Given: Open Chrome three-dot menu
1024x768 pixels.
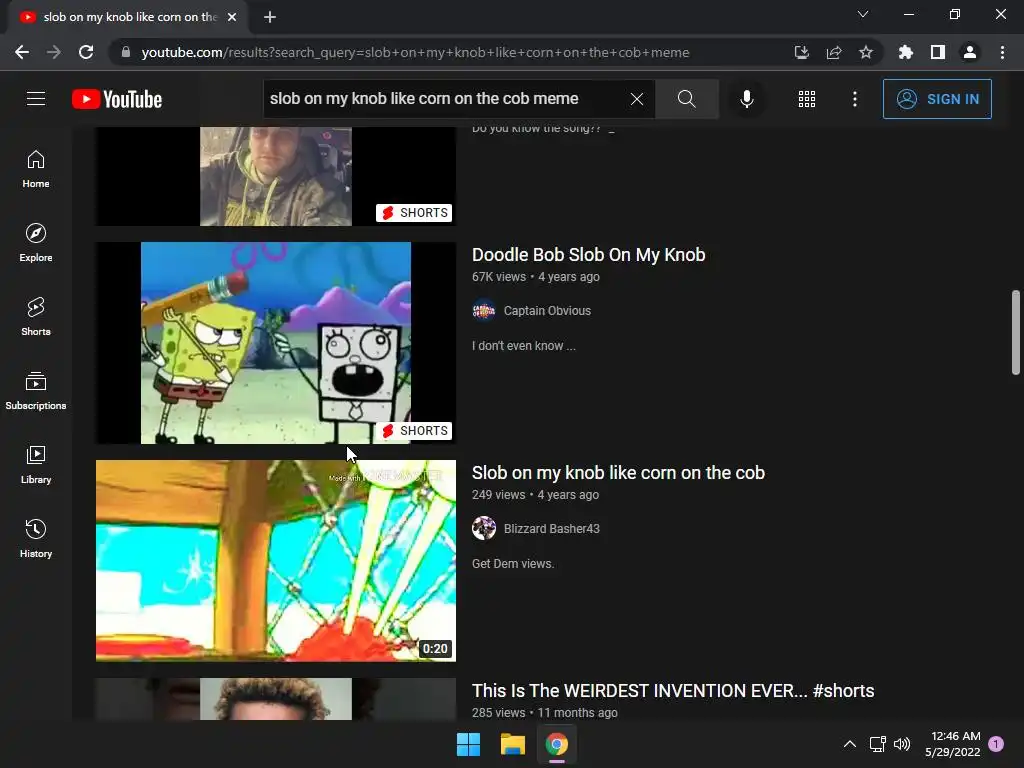Looking at the screenshot, I should [1002, 52].
